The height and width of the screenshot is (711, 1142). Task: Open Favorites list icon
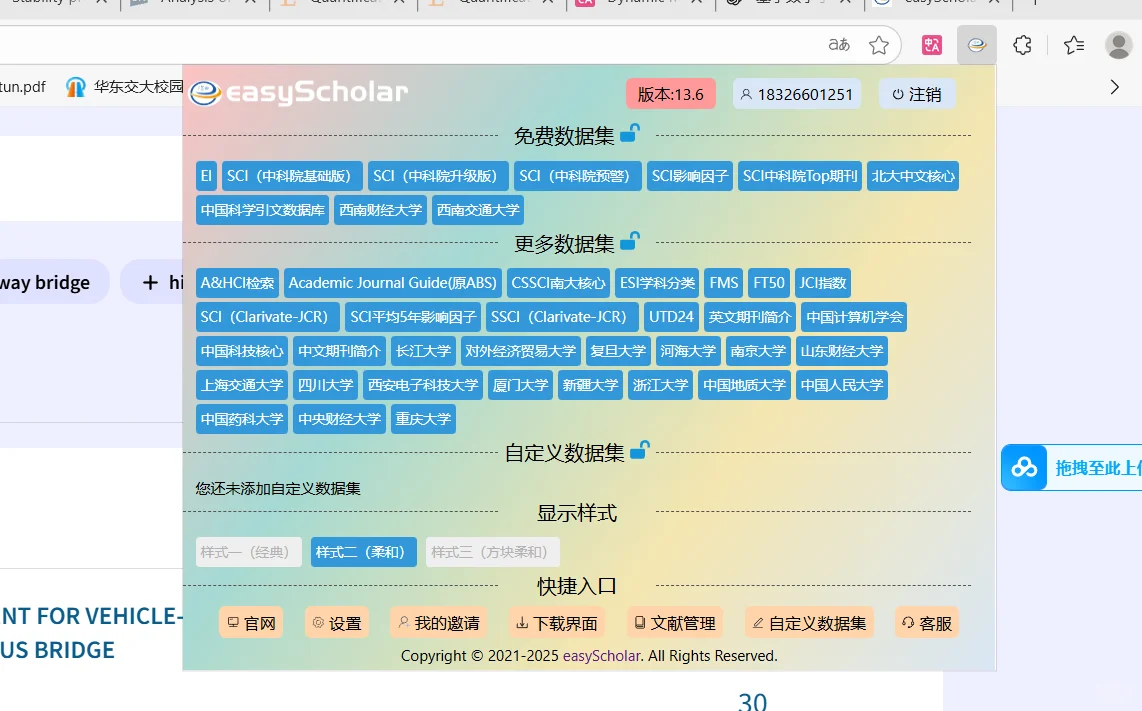(1074, 45)
